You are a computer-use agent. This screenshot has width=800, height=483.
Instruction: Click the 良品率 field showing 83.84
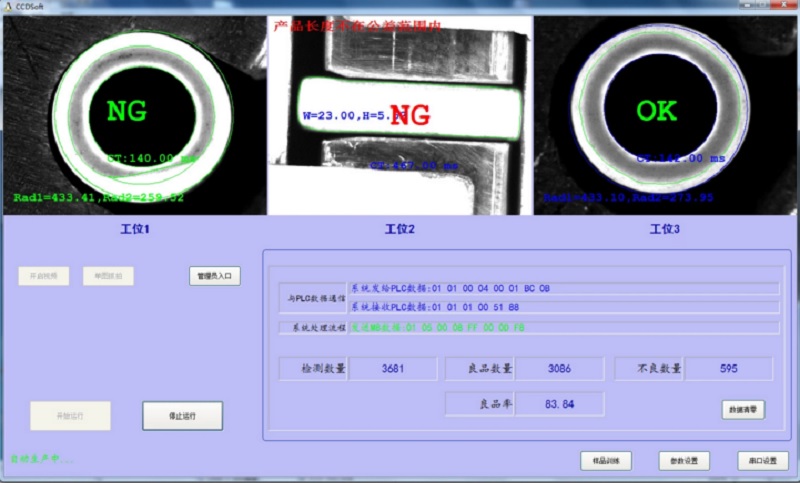[x=559, y=404]
